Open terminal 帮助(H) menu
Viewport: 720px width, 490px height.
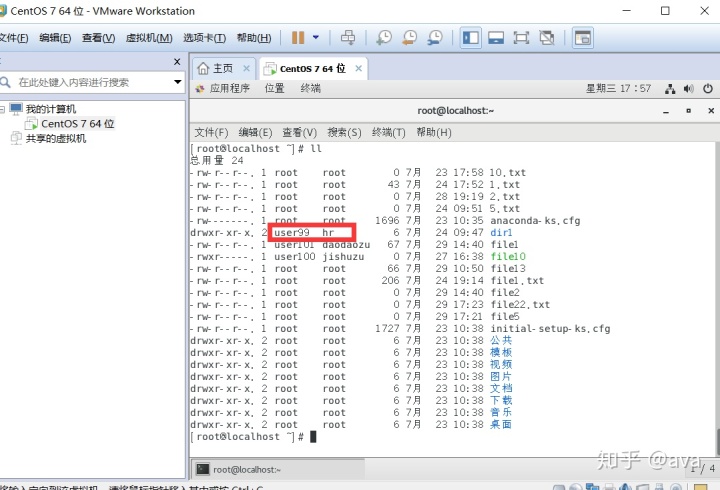click(x=433, y=133)
